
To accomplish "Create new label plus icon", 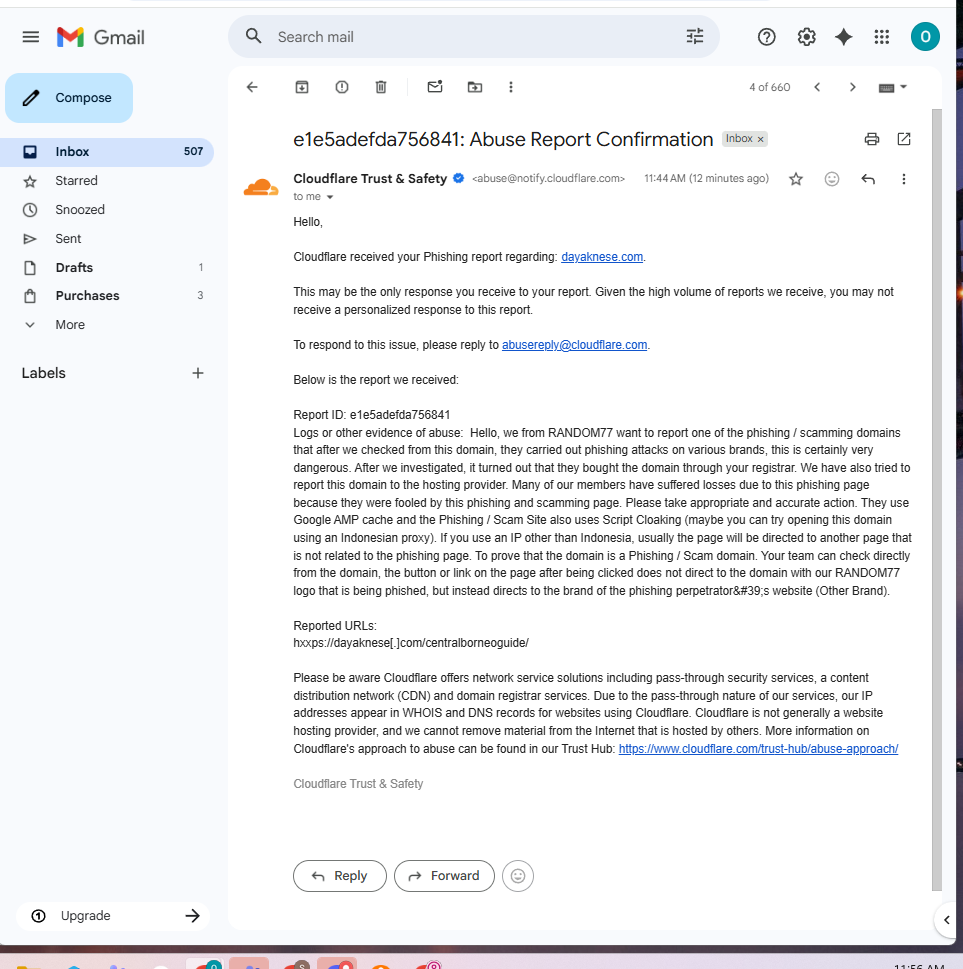I will point(198,373).
